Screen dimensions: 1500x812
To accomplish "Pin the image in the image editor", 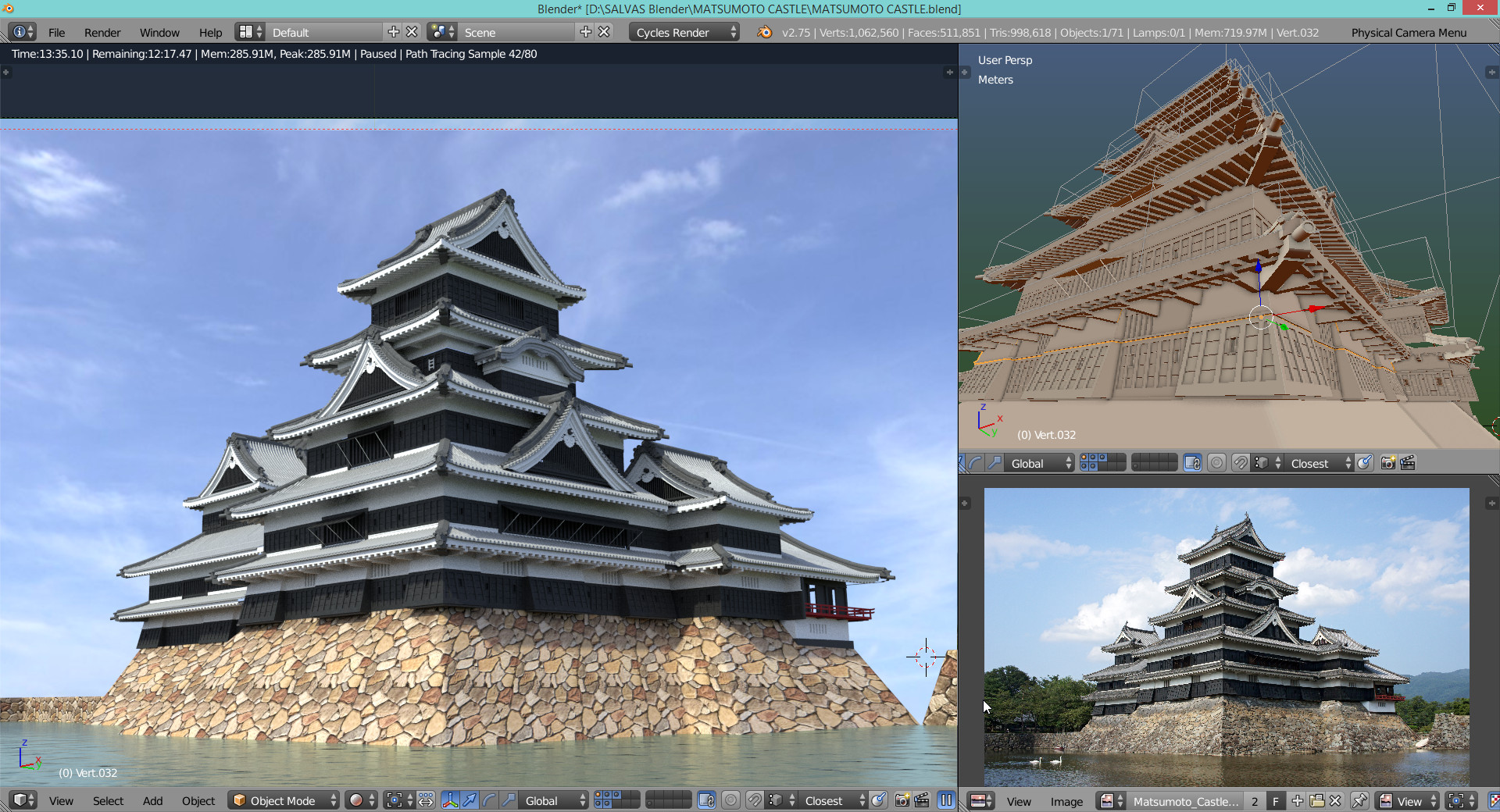I will pos(1359,801).
